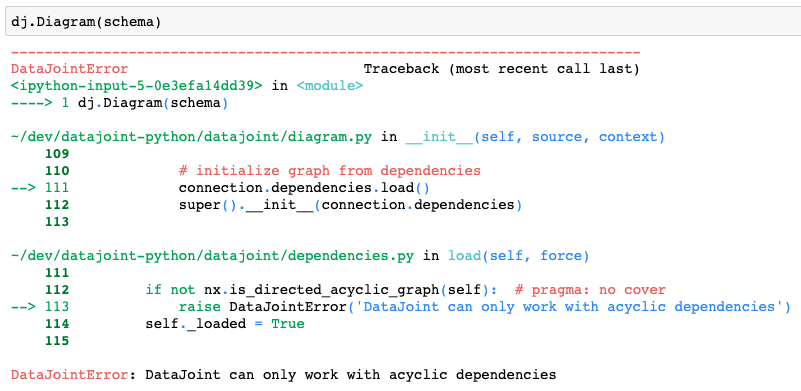Click the dj.Diagram(schema) code input cell
801x391 pixels.
click(403, 22)
